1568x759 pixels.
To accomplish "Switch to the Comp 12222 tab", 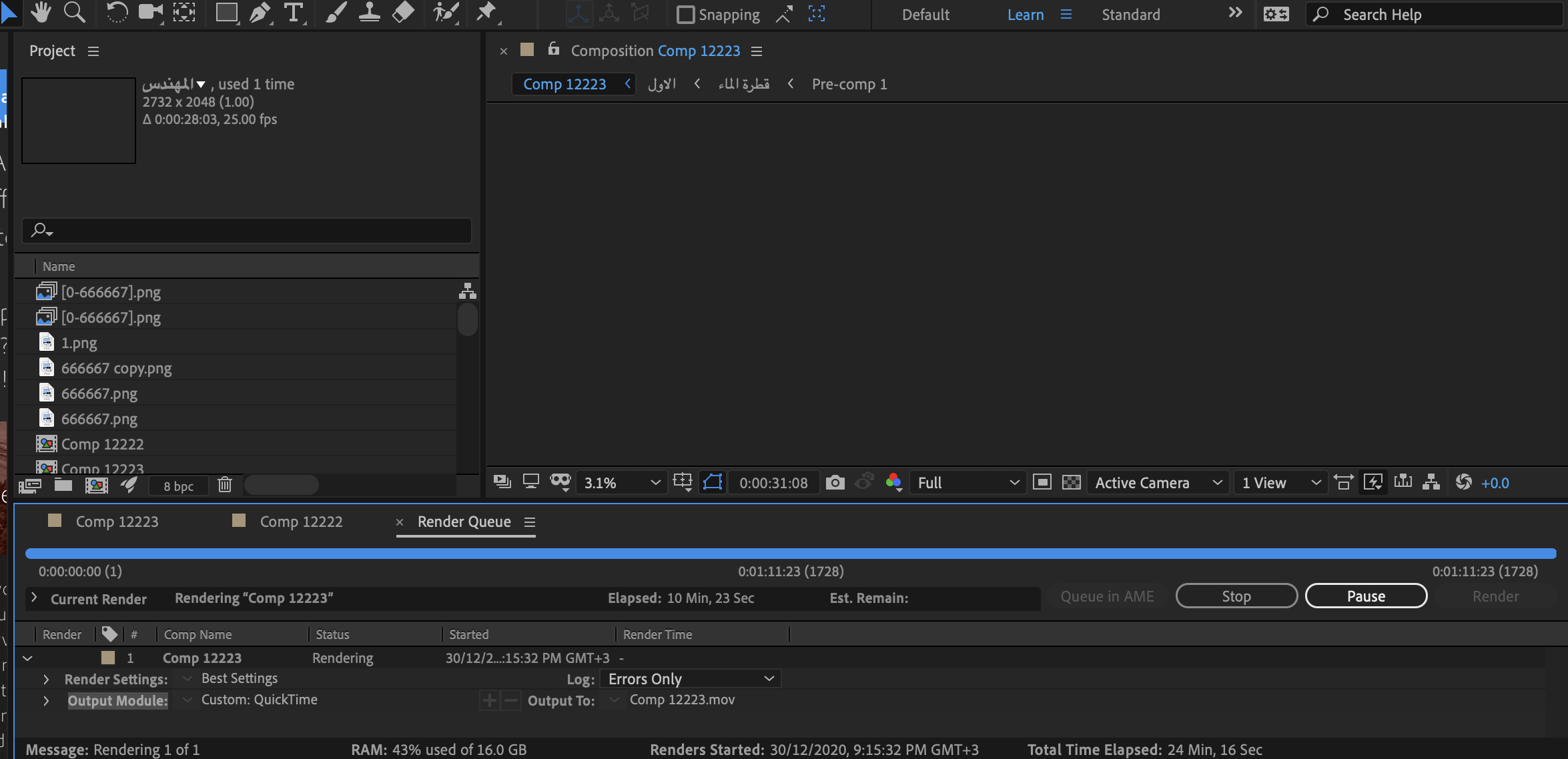I will [x=300, y=522].
